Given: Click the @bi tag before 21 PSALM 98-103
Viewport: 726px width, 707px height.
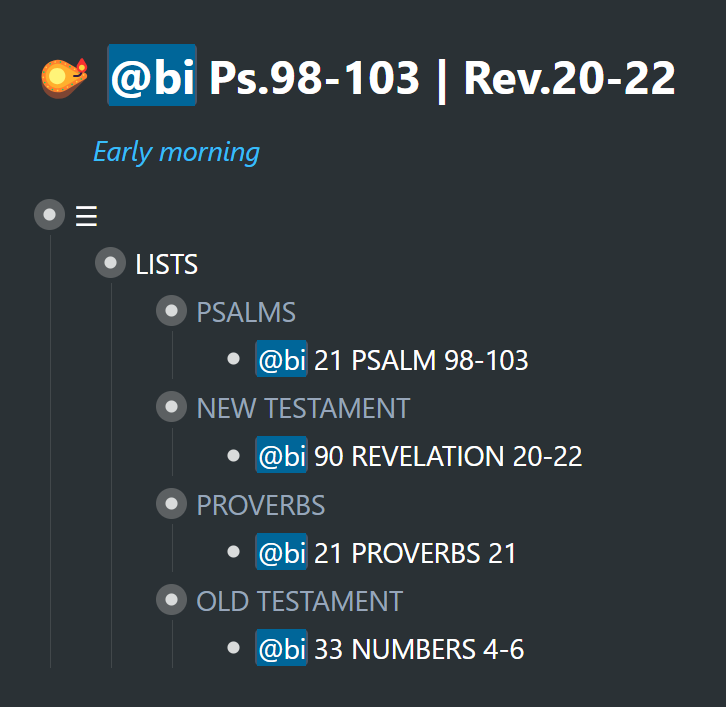Looking at the screenshot, I should coord(282,359).
